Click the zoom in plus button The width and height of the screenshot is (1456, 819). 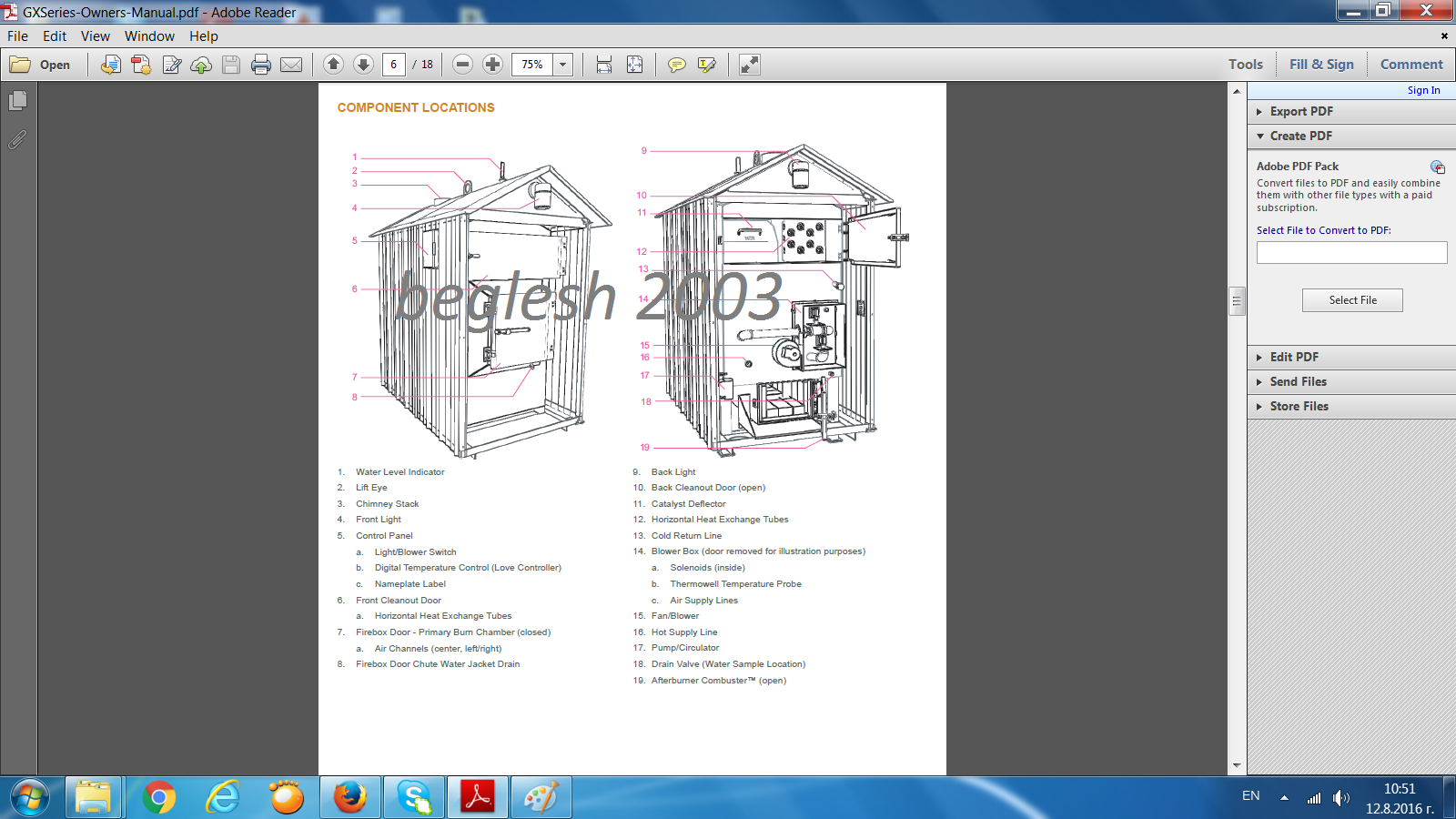(492, 65)
